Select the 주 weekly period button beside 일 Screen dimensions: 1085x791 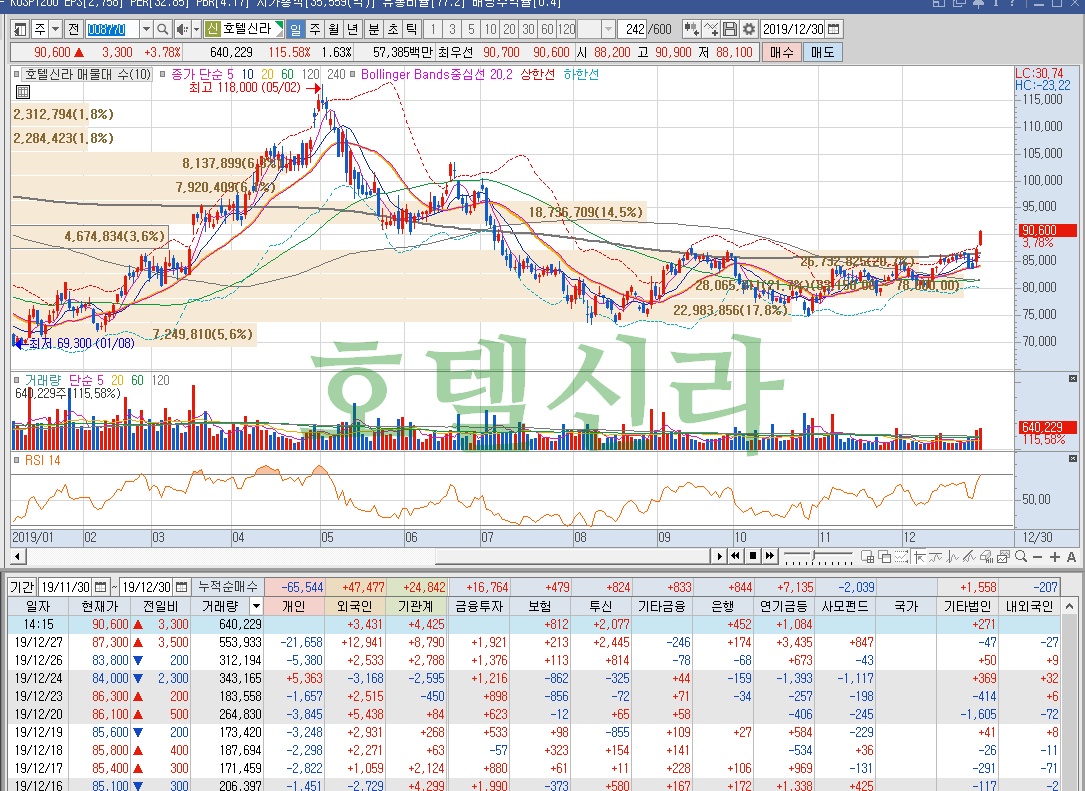click(x=315, y=29)
